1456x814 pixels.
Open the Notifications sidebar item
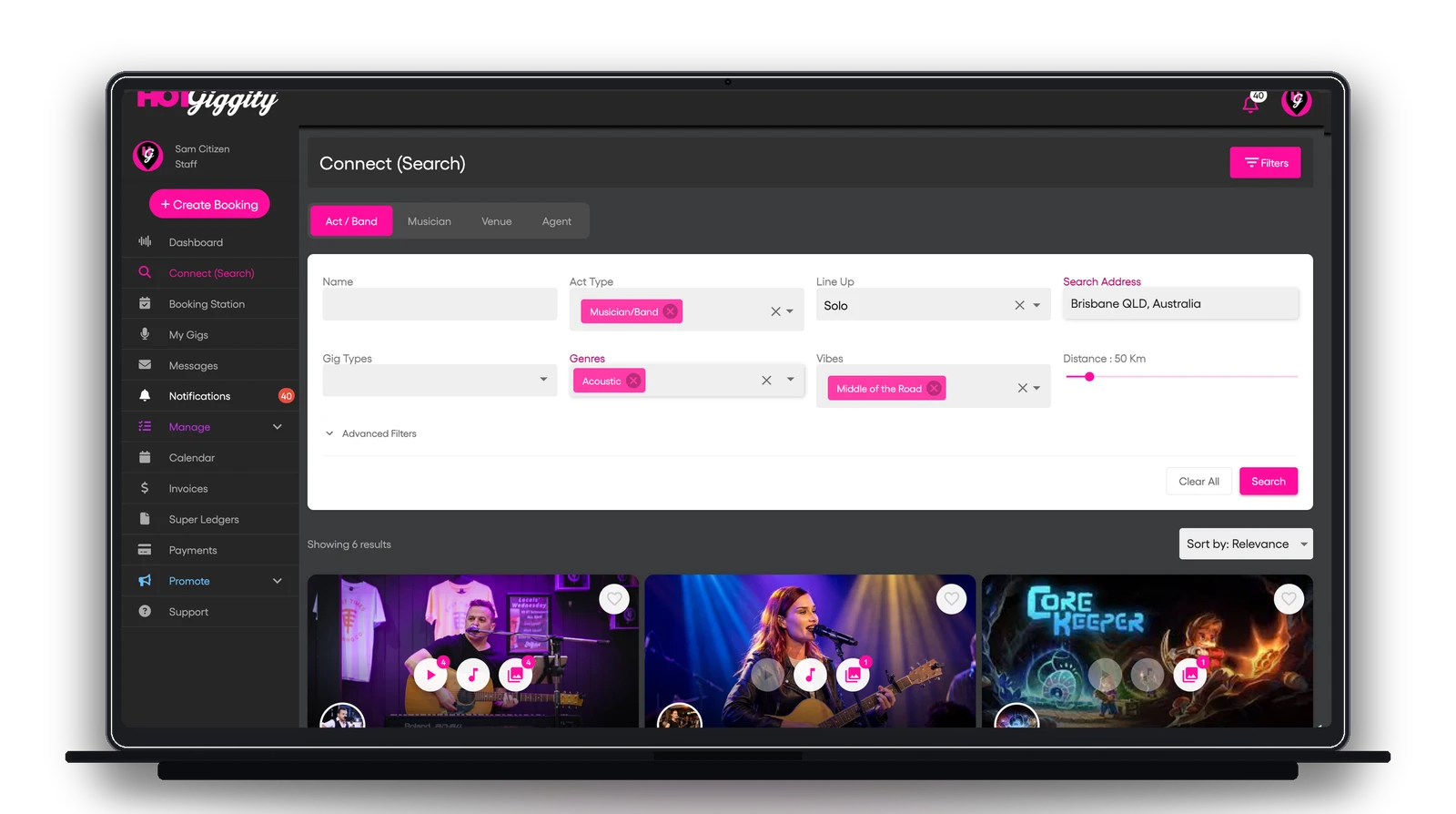tap(210, 396)
